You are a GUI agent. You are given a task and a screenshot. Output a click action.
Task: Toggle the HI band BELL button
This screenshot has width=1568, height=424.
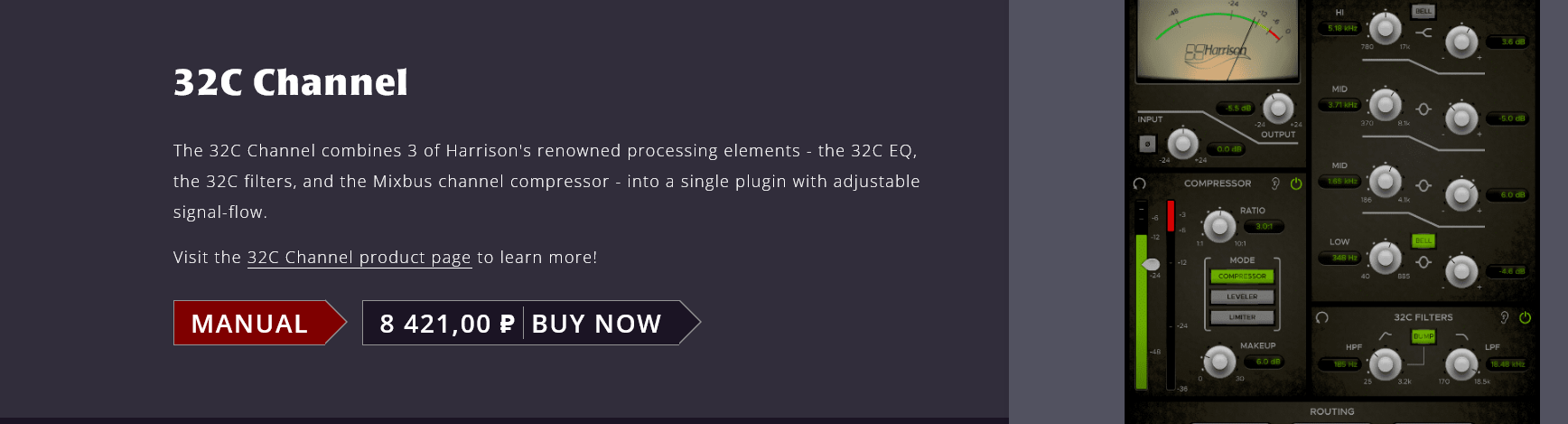tap(1423, 11)
